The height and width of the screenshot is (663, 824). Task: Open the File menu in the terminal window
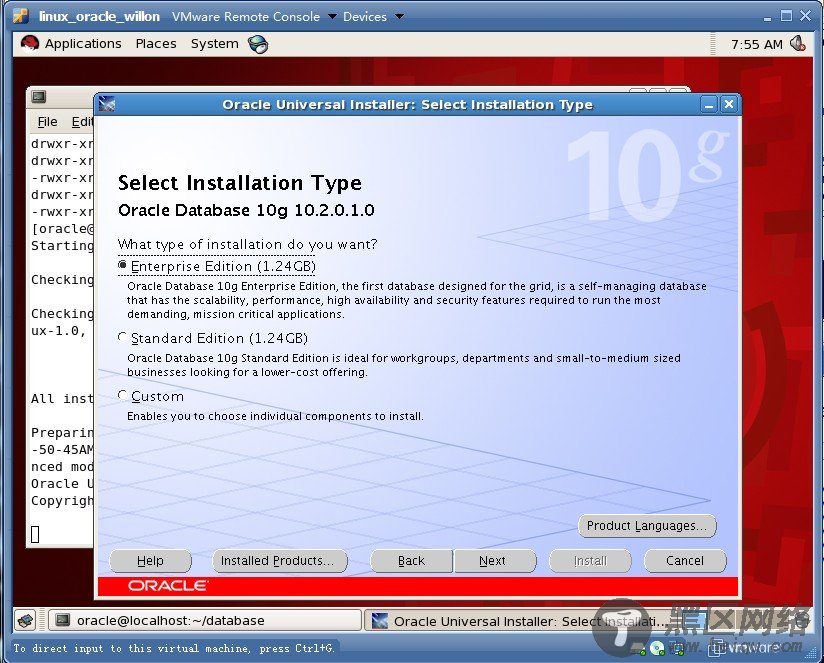(47, 122)
